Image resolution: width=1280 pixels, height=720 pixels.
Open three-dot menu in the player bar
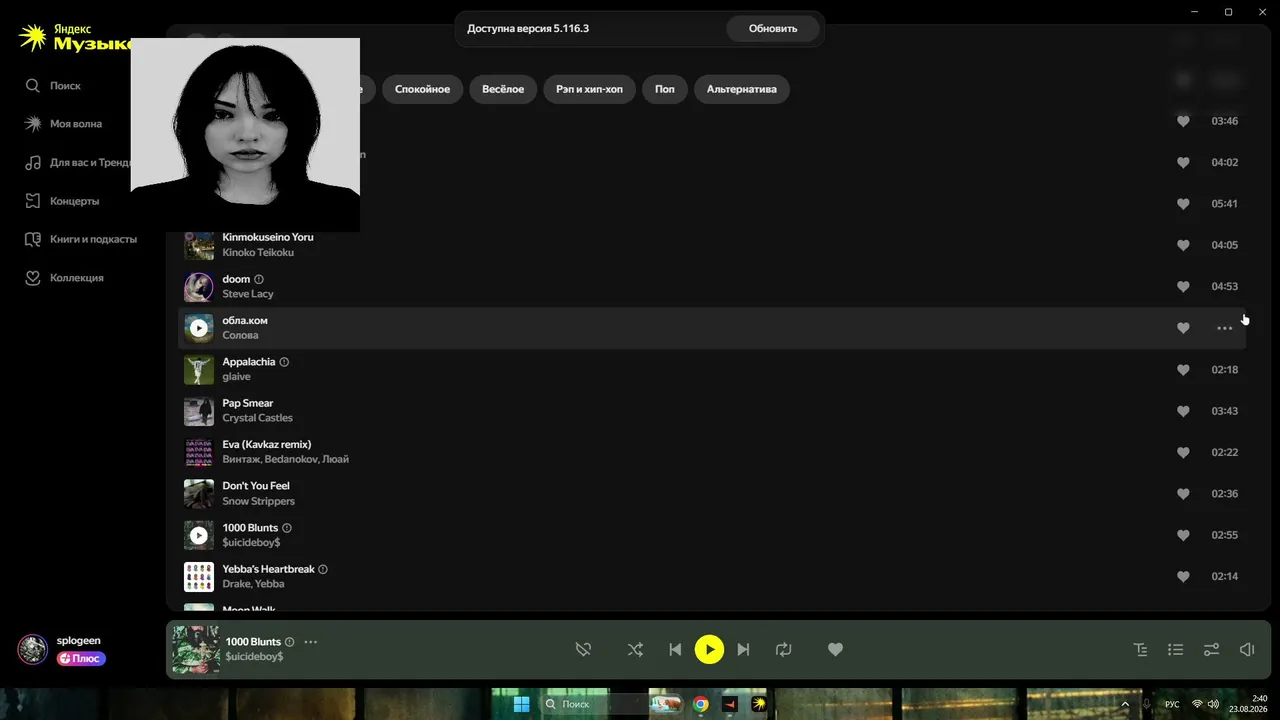tap(311, 642)
